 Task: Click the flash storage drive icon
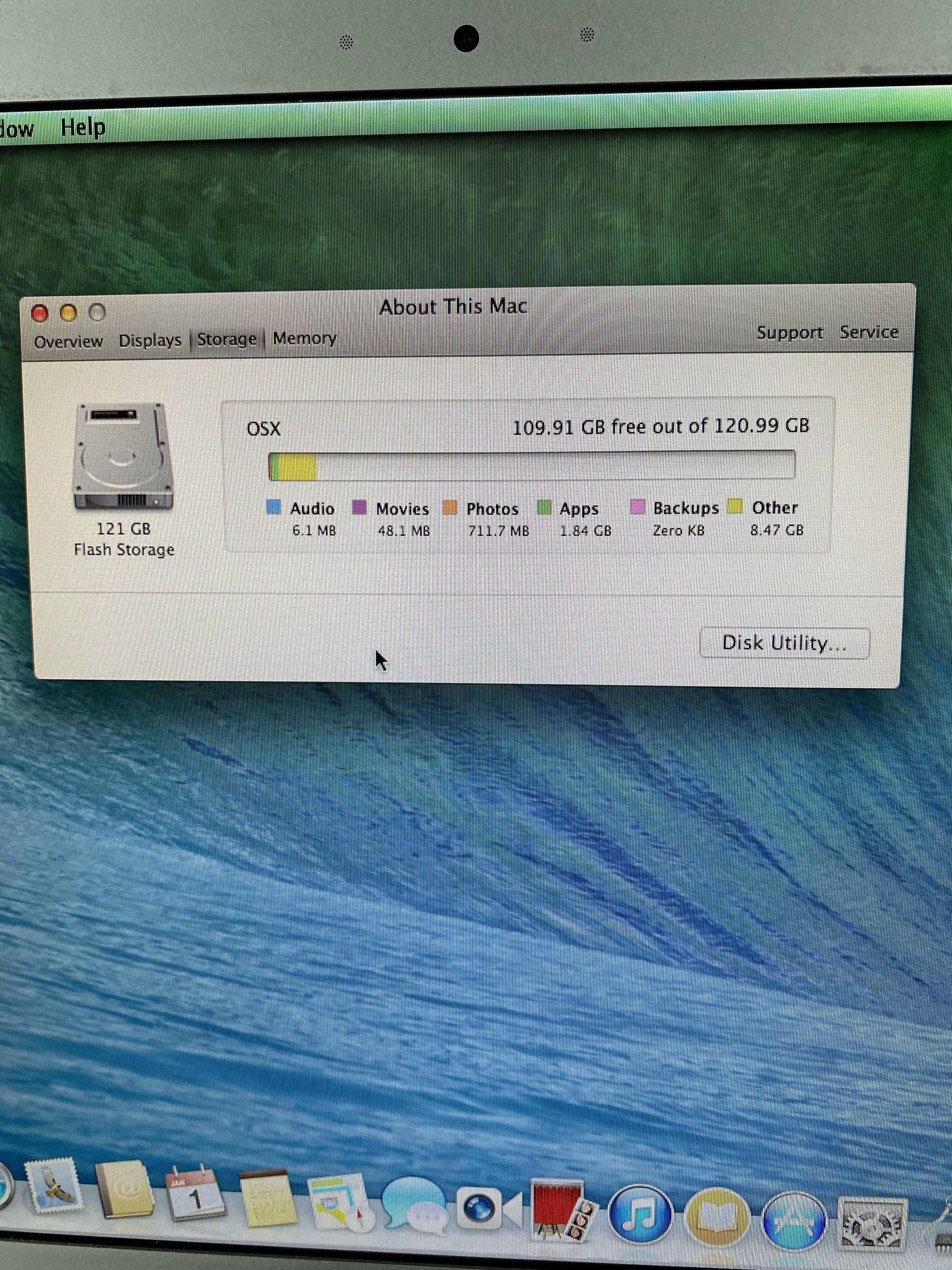(122, 456)
